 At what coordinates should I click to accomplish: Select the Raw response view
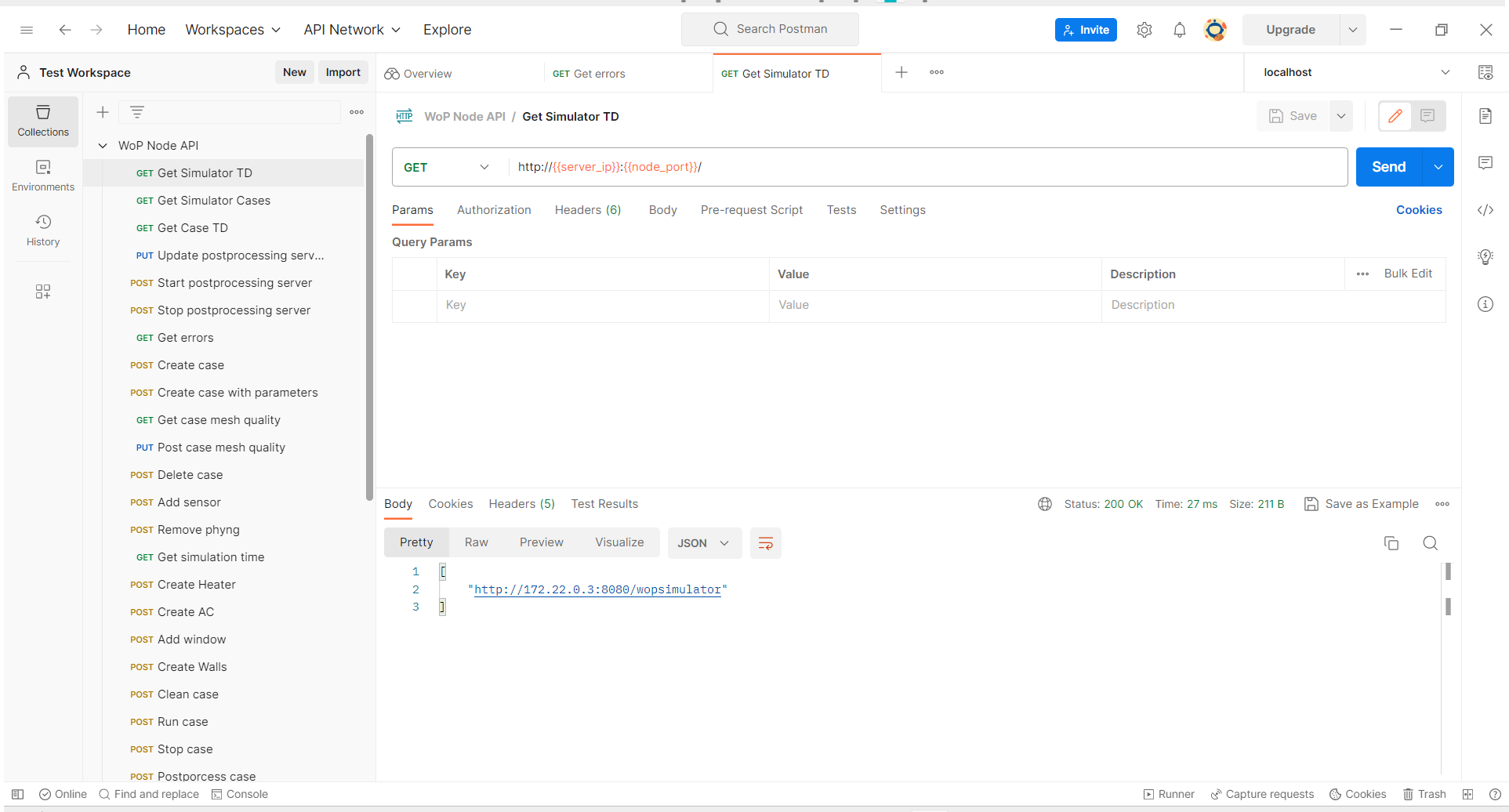(x=477, y=542)
